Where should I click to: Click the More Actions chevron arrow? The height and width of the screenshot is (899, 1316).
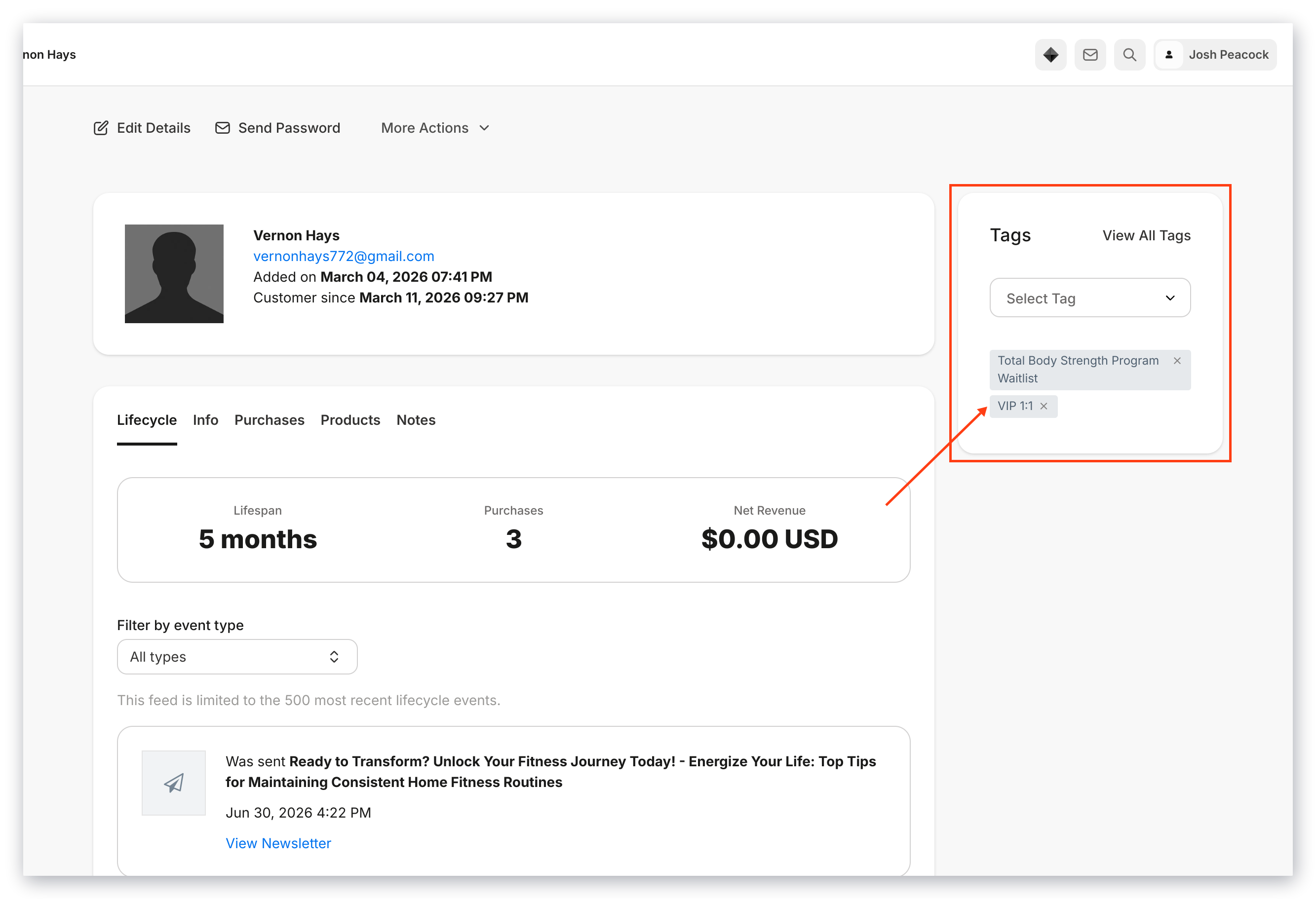coord(484,128)
